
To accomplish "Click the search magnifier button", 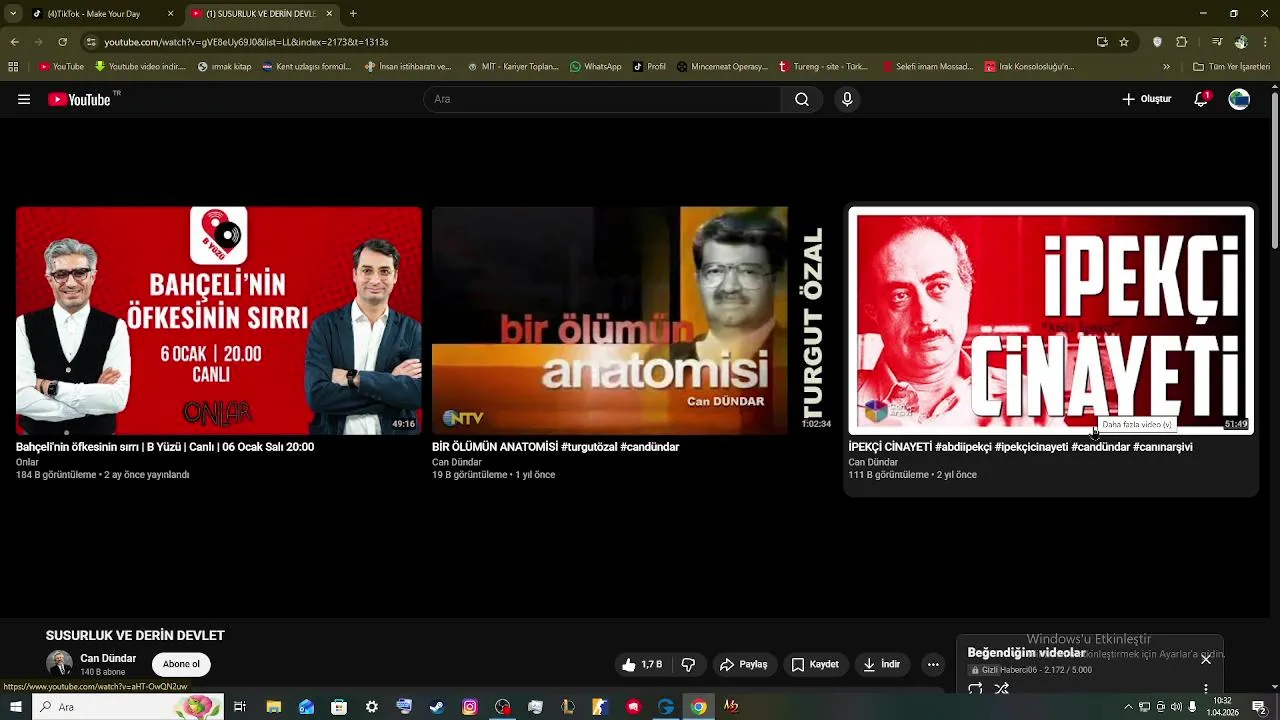I will 802,99.
